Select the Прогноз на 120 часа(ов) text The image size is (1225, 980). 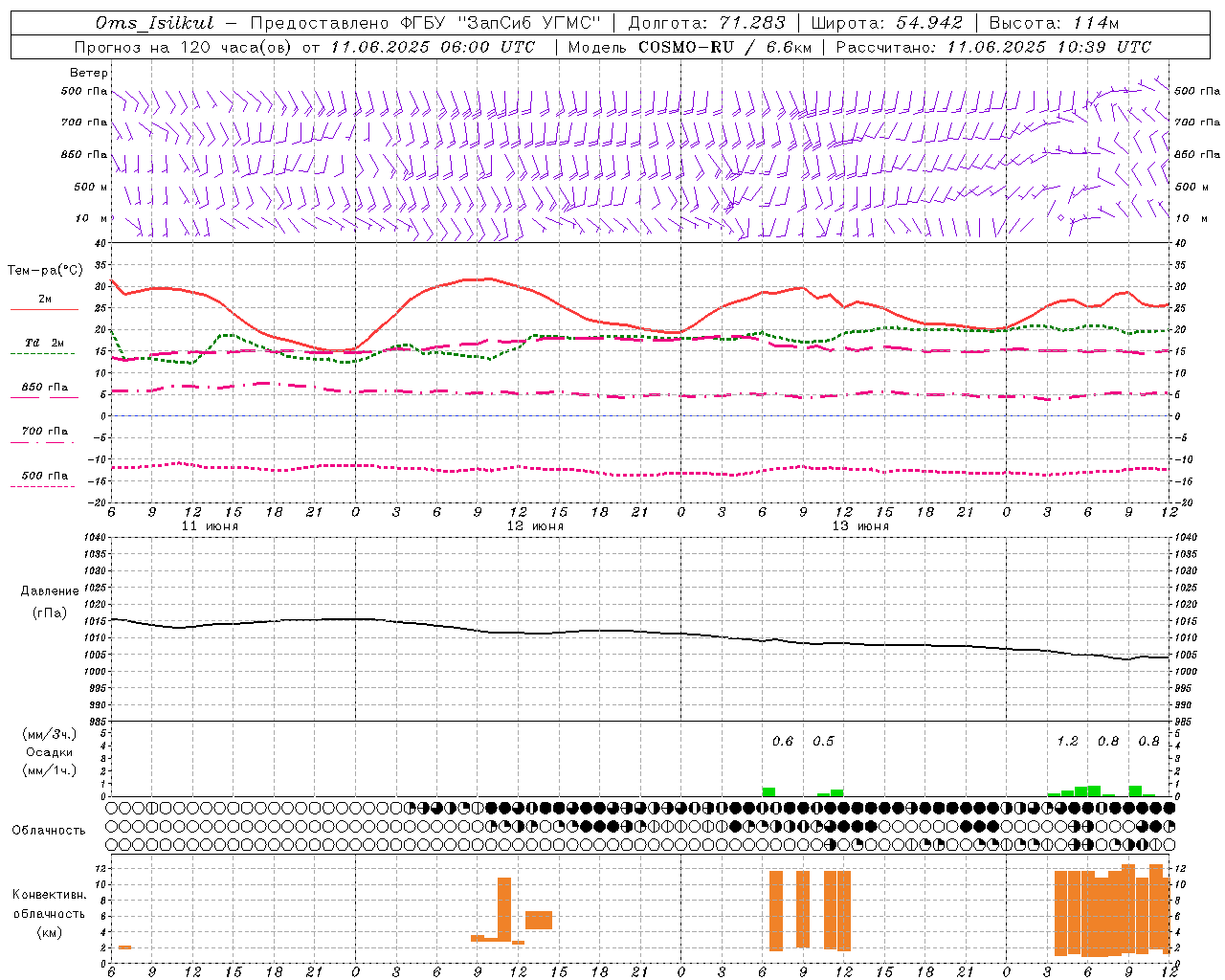pos(184,47)
